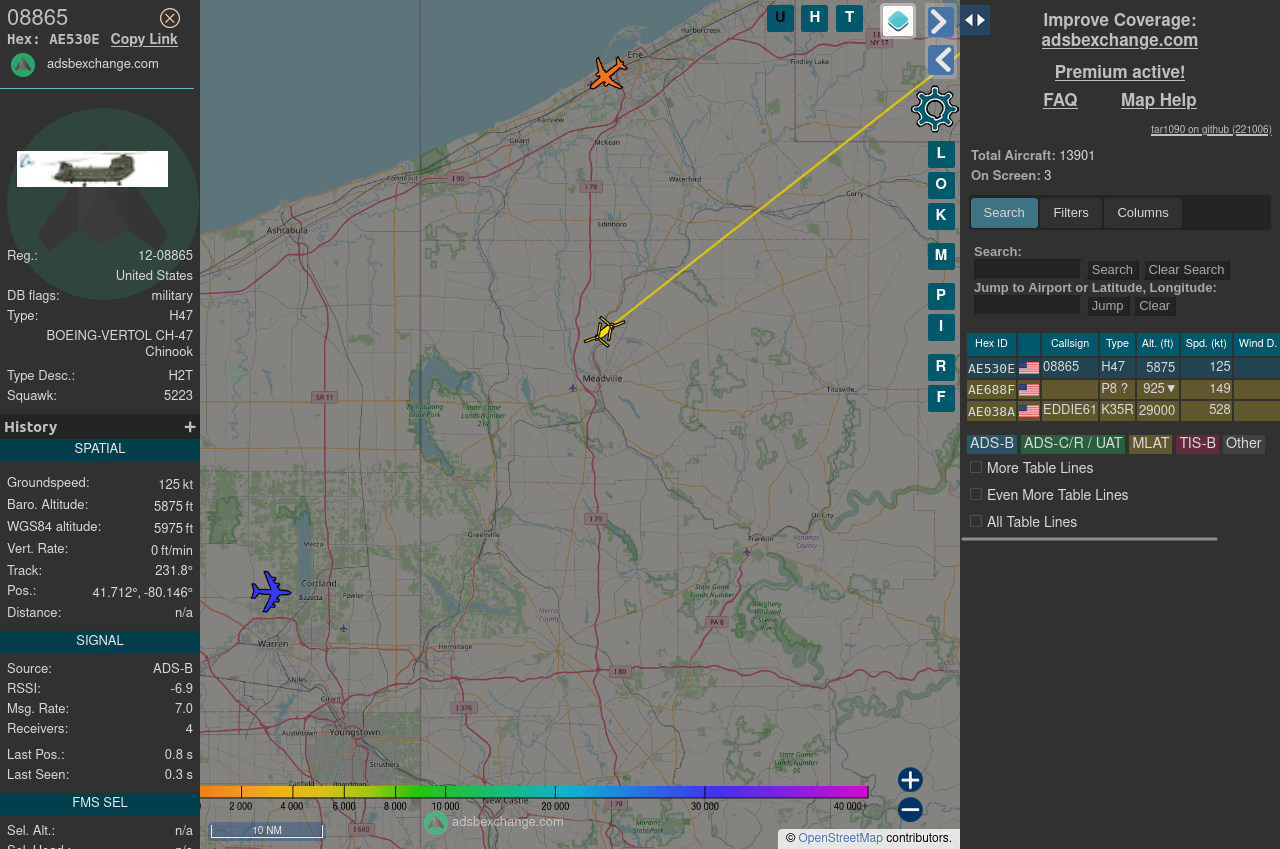Select the blue aircraft near Cortland

coord(270,592)
